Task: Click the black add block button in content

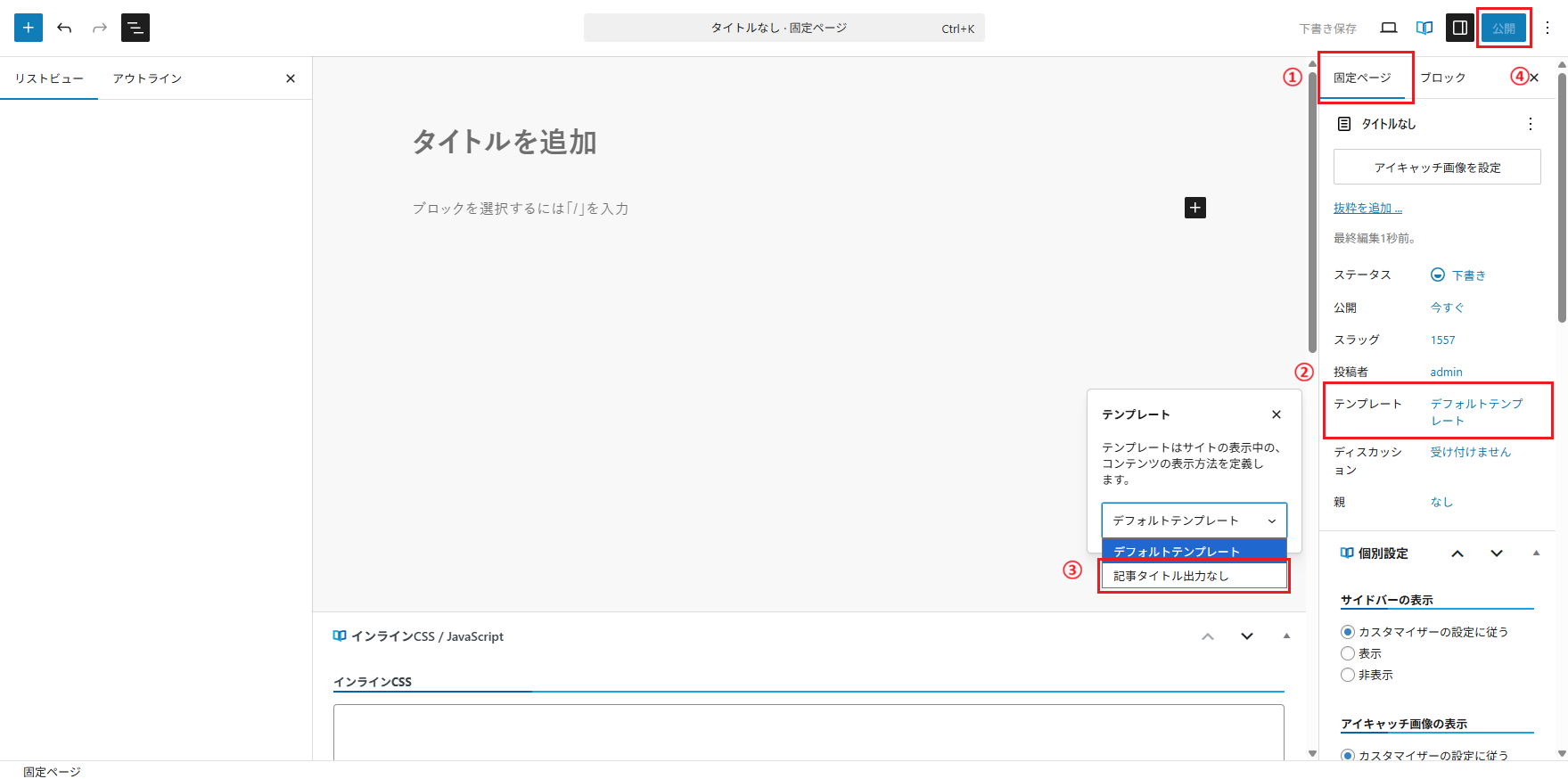Action: pyautogui.click(x=1194, y=208)
